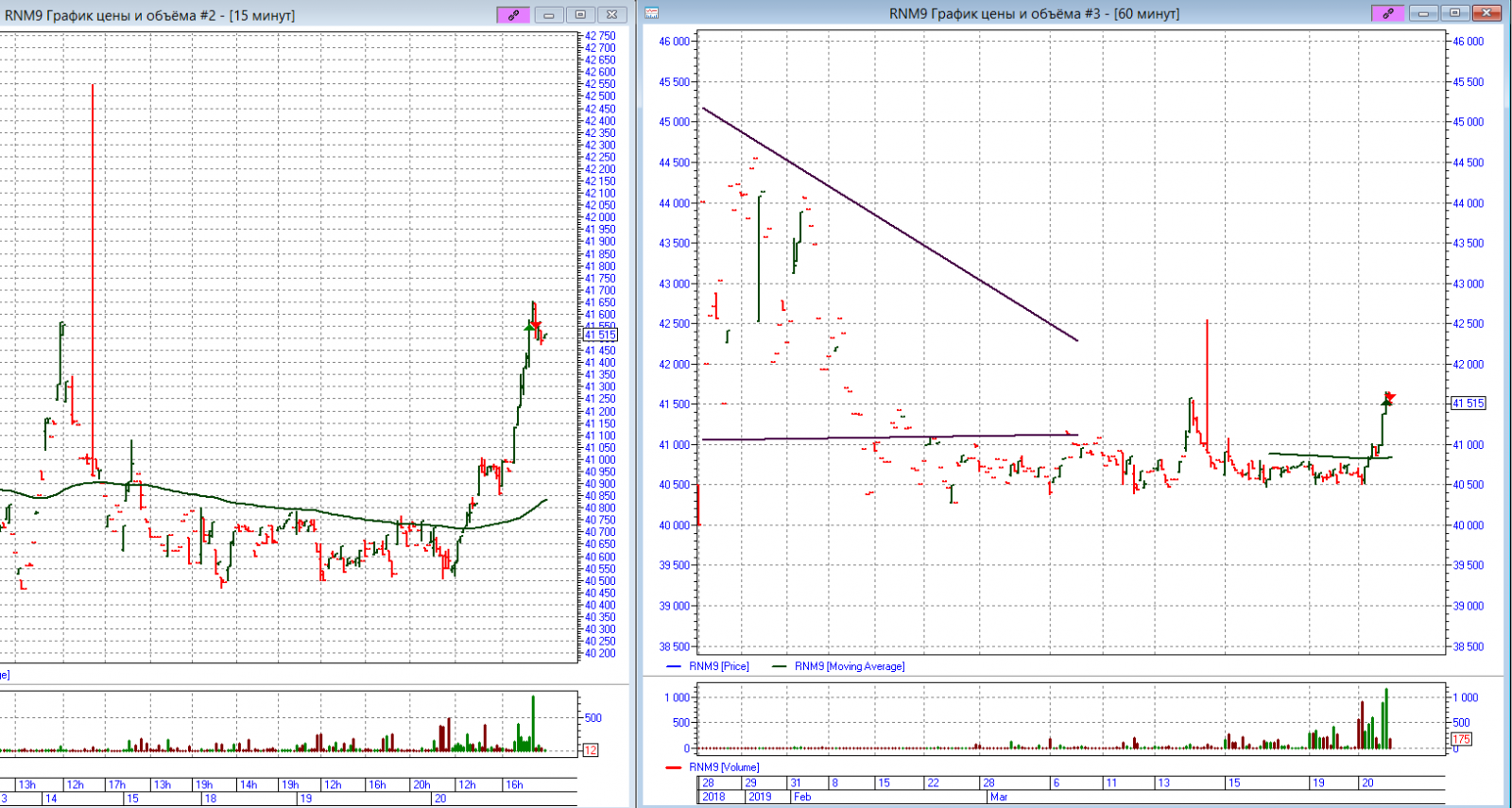Open the 60-minute chart window system icon
Image resolution: width=1512 pixels, height=808 pixels.
(652, 13)
